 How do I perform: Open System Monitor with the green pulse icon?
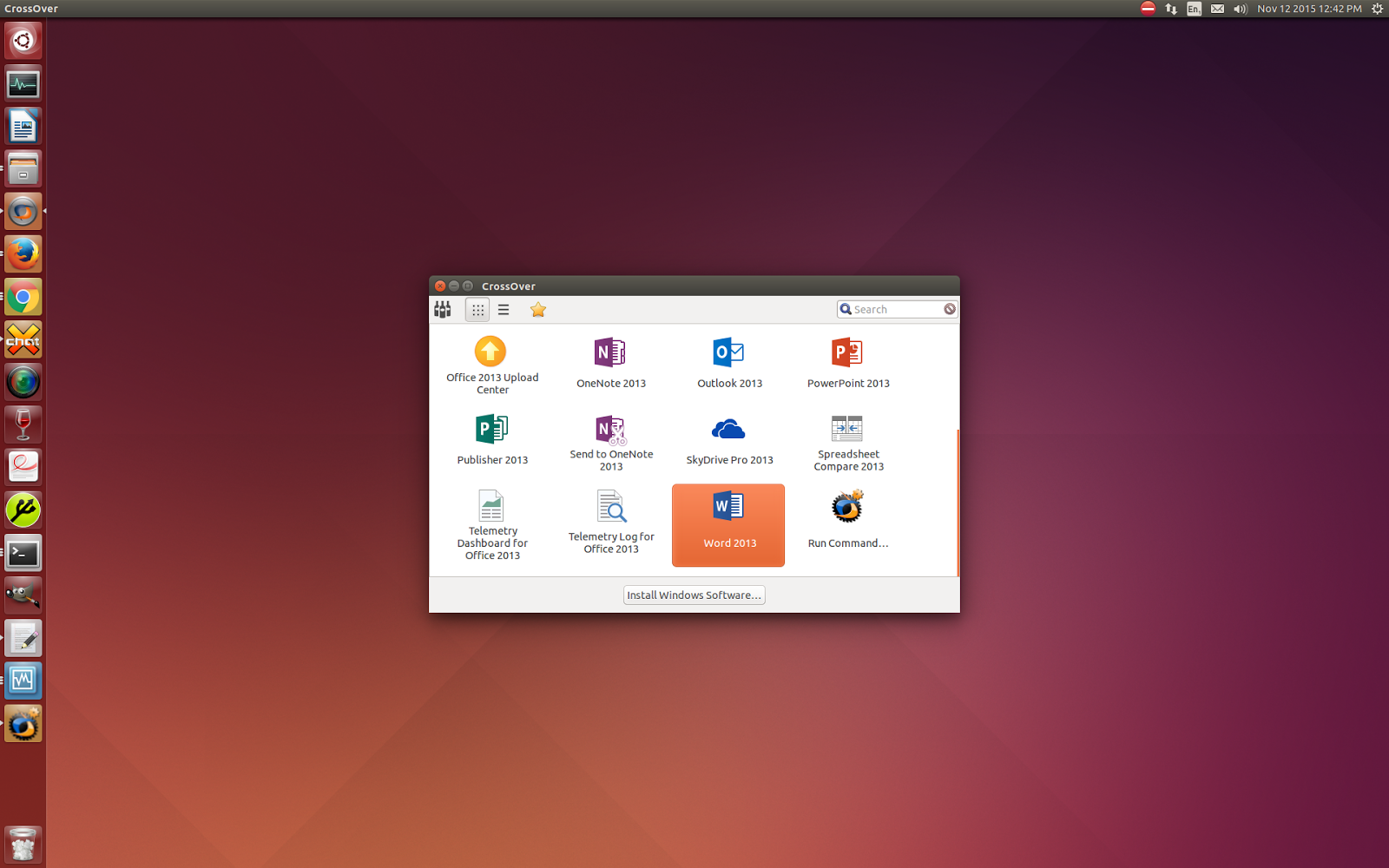pyautogui.click(x=23, y=83)
